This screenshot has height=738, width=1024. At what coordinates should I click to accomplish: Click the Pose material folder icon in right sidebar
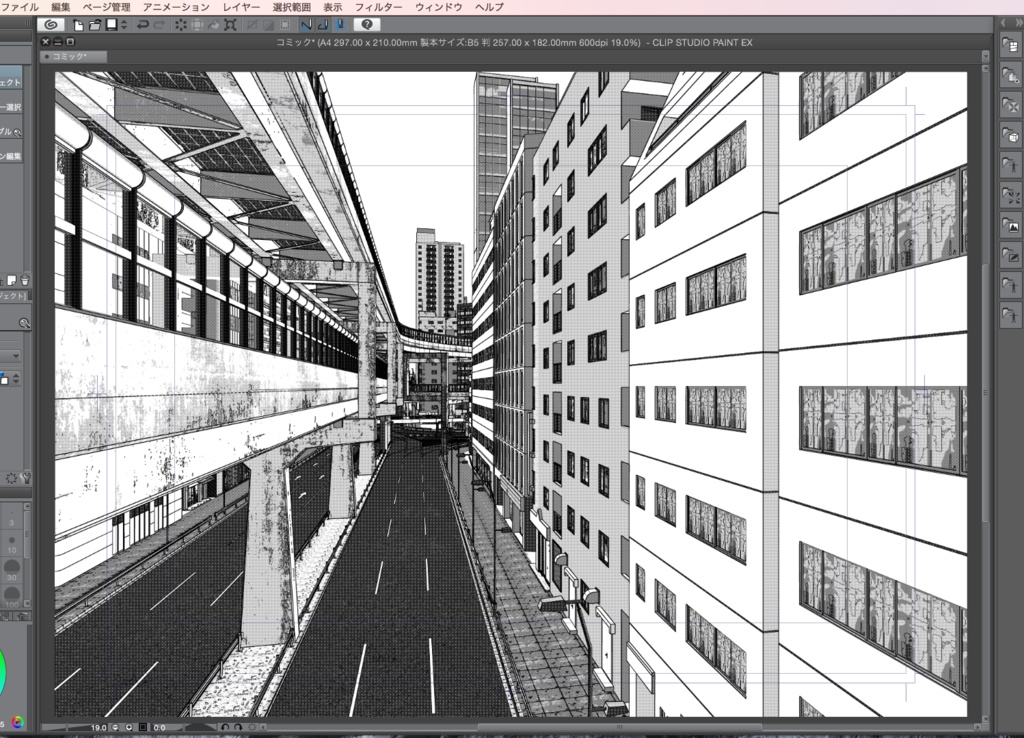click(1010, 164)
